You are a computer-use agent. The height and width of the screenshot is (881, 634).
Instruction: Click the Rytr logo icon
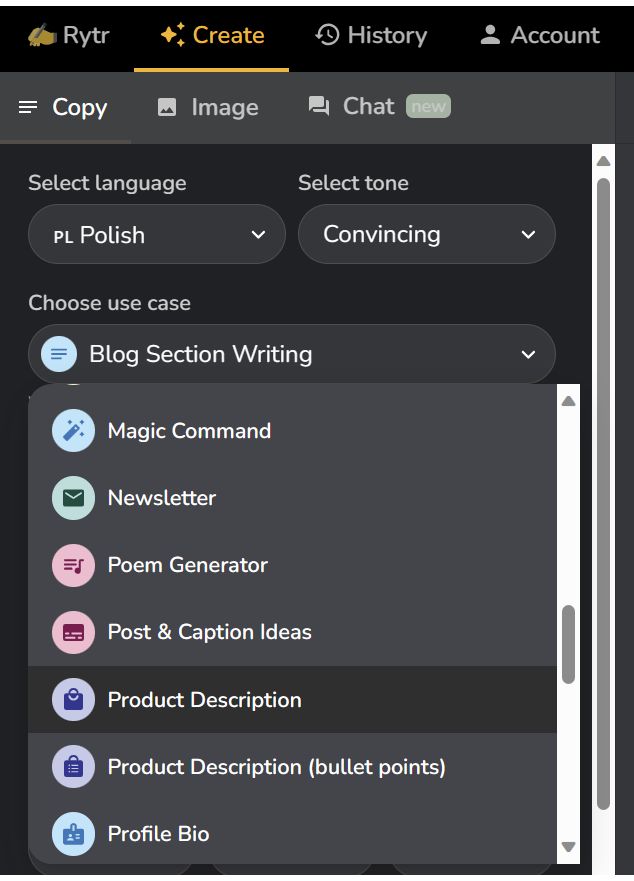point(42,35)
